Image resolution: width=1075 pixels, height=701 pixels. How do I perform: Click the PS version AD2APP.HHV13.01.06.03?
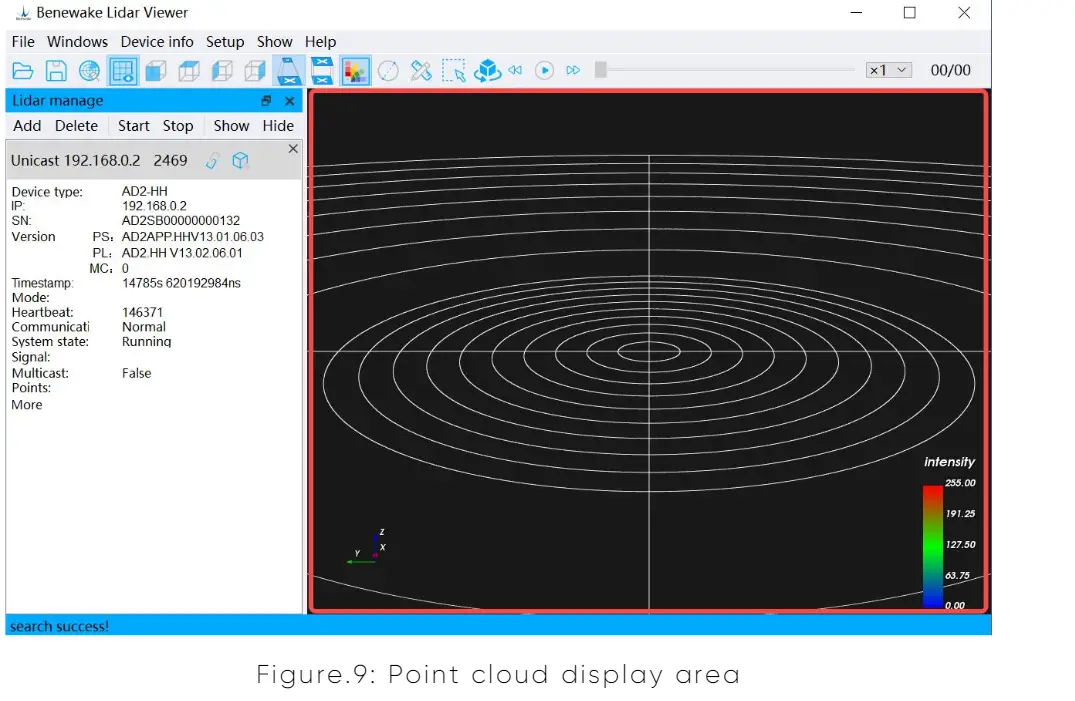point(193,237)
